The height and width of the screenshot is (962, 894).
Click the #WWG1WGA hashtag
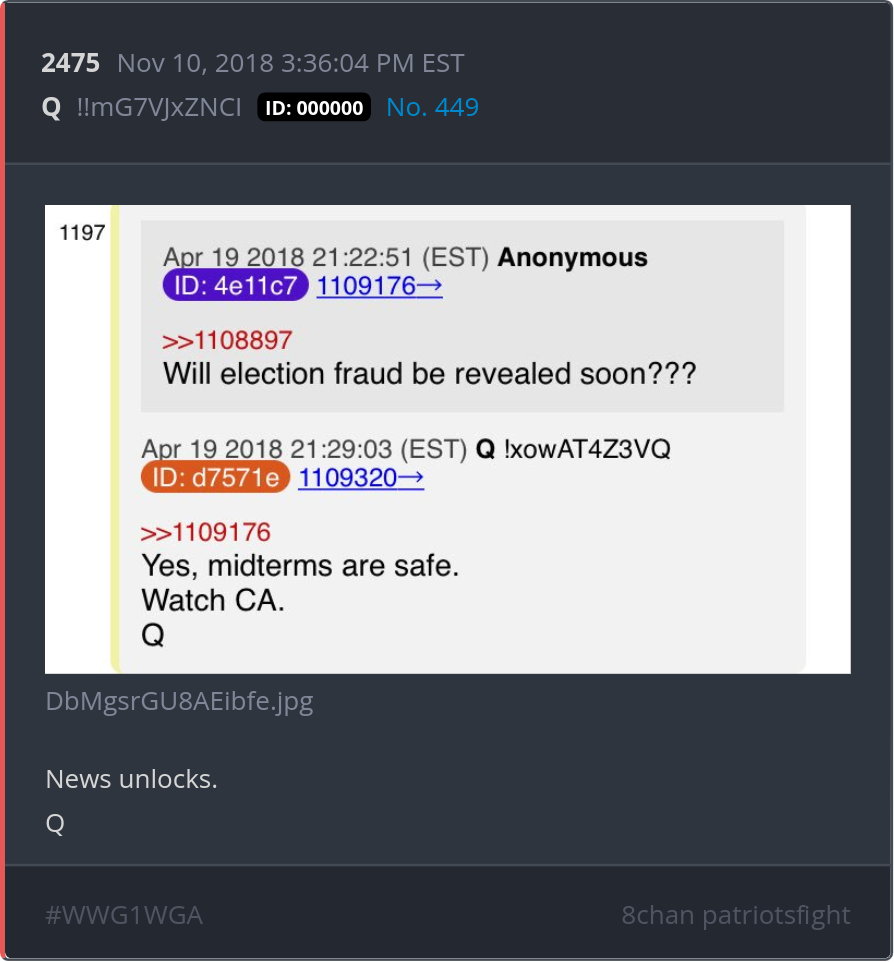click(124, 915)
